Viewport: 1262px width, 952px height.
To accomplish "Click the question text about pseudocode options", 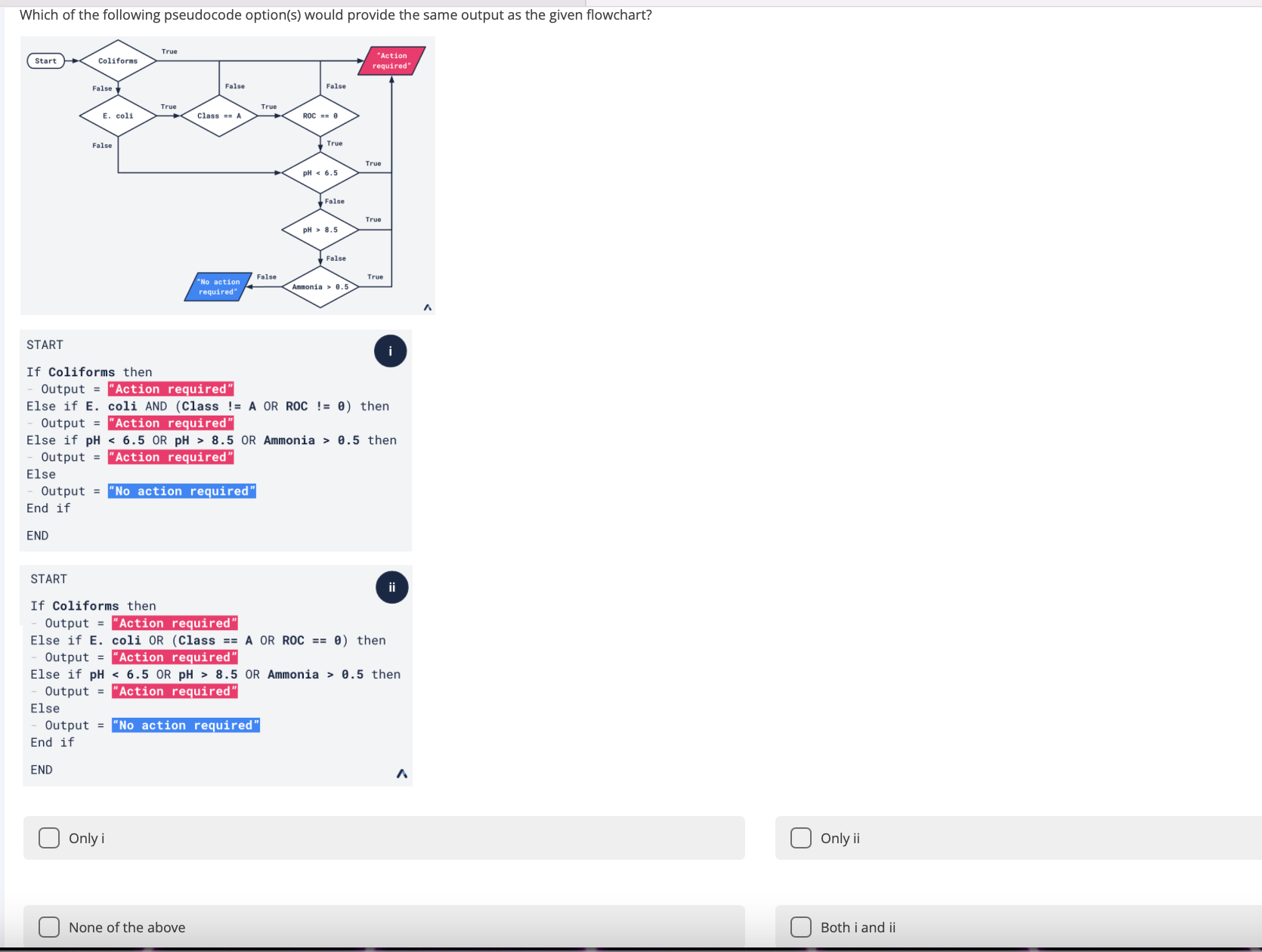I will 336,15.
